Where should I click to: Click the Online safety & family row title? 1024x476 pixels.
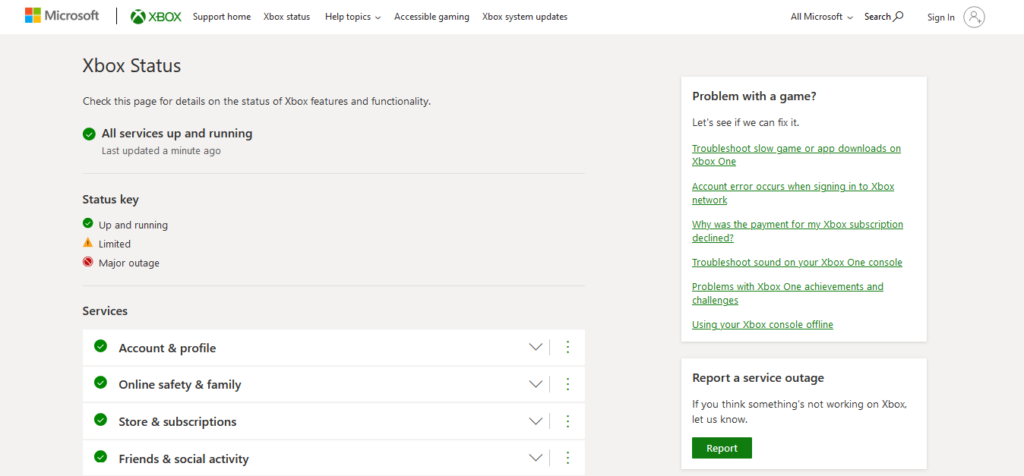180,385
